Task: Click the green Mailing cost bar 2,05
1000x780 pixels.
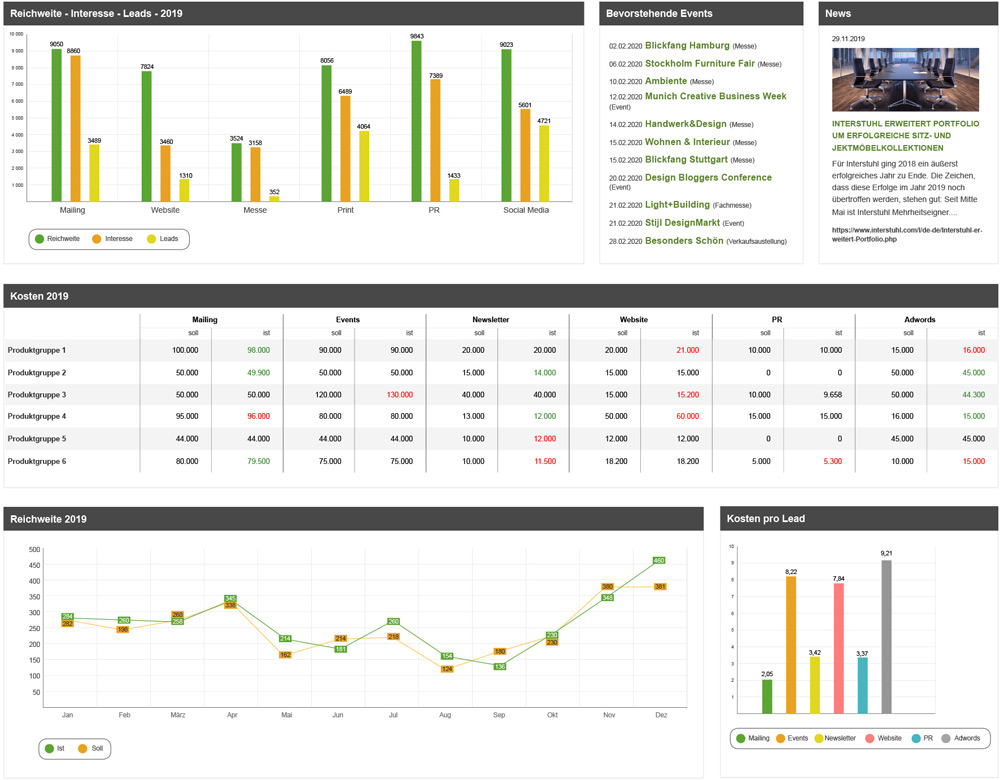Action: click(767, 696)
